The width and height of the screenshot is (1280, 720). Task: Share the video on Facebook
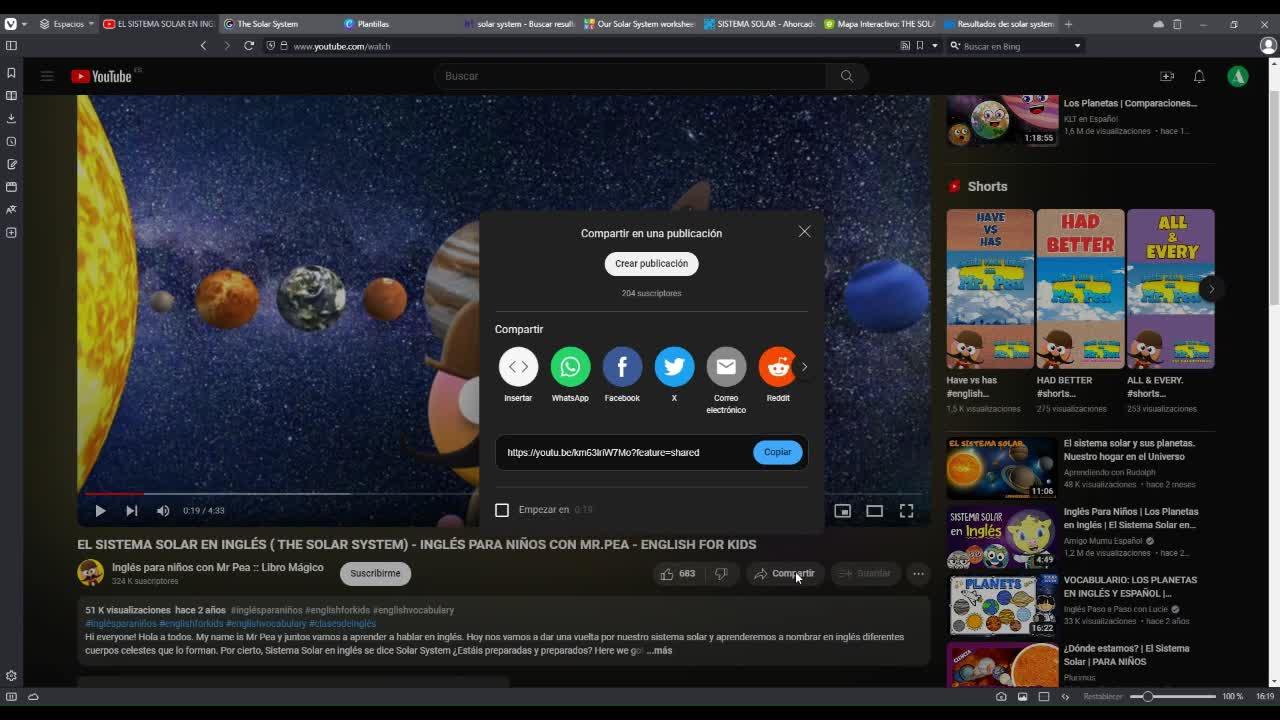(622, 367)
